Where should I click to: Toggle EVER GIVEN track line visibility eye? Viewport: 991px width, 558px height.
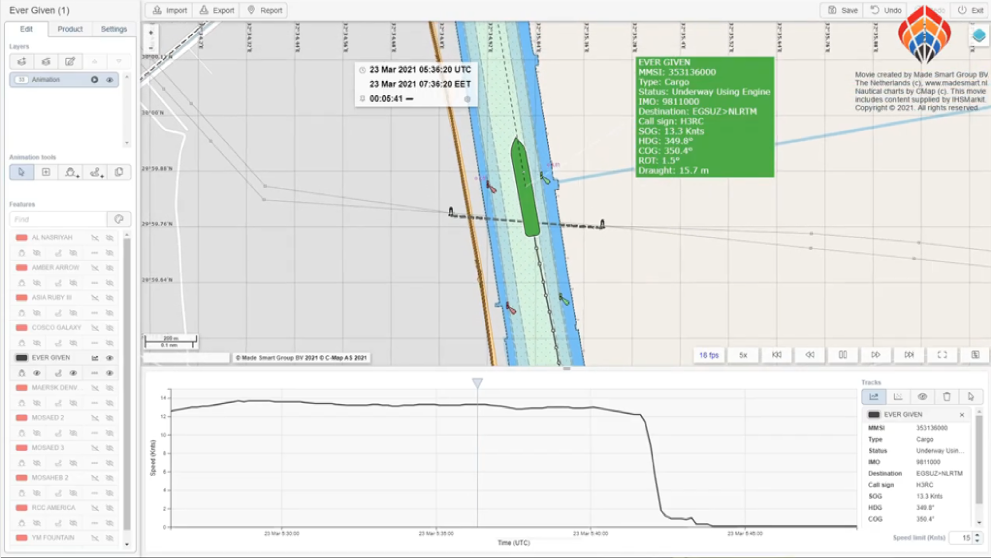point(73,373)
